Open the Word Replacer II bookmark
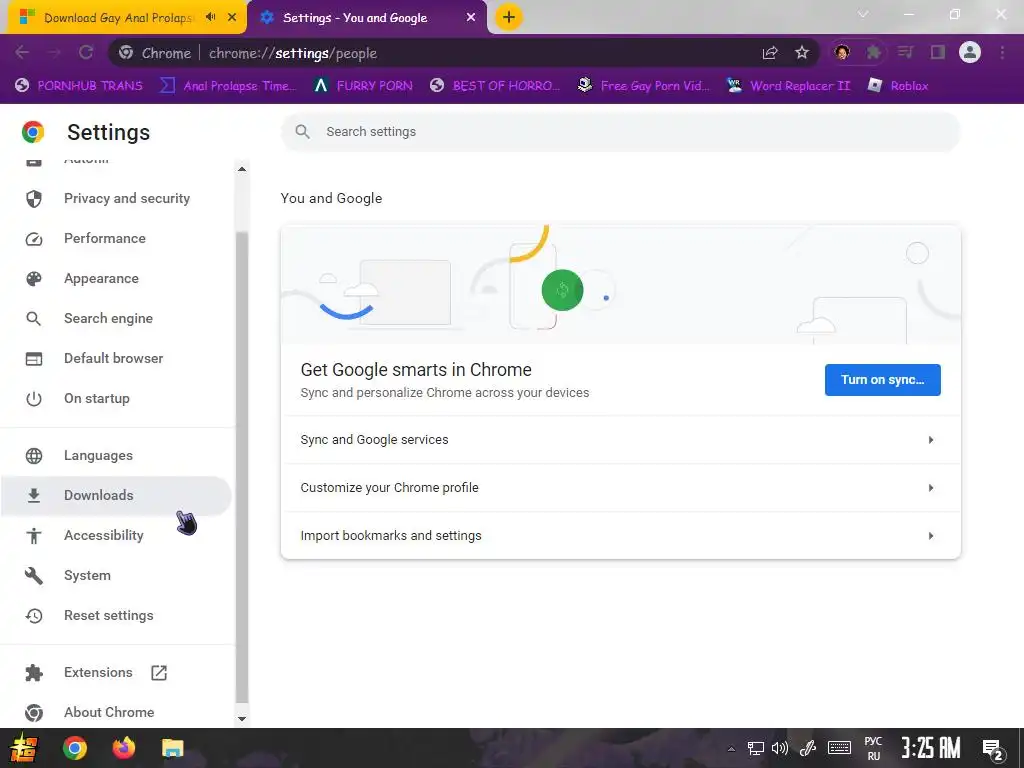 tap(788, 86)
